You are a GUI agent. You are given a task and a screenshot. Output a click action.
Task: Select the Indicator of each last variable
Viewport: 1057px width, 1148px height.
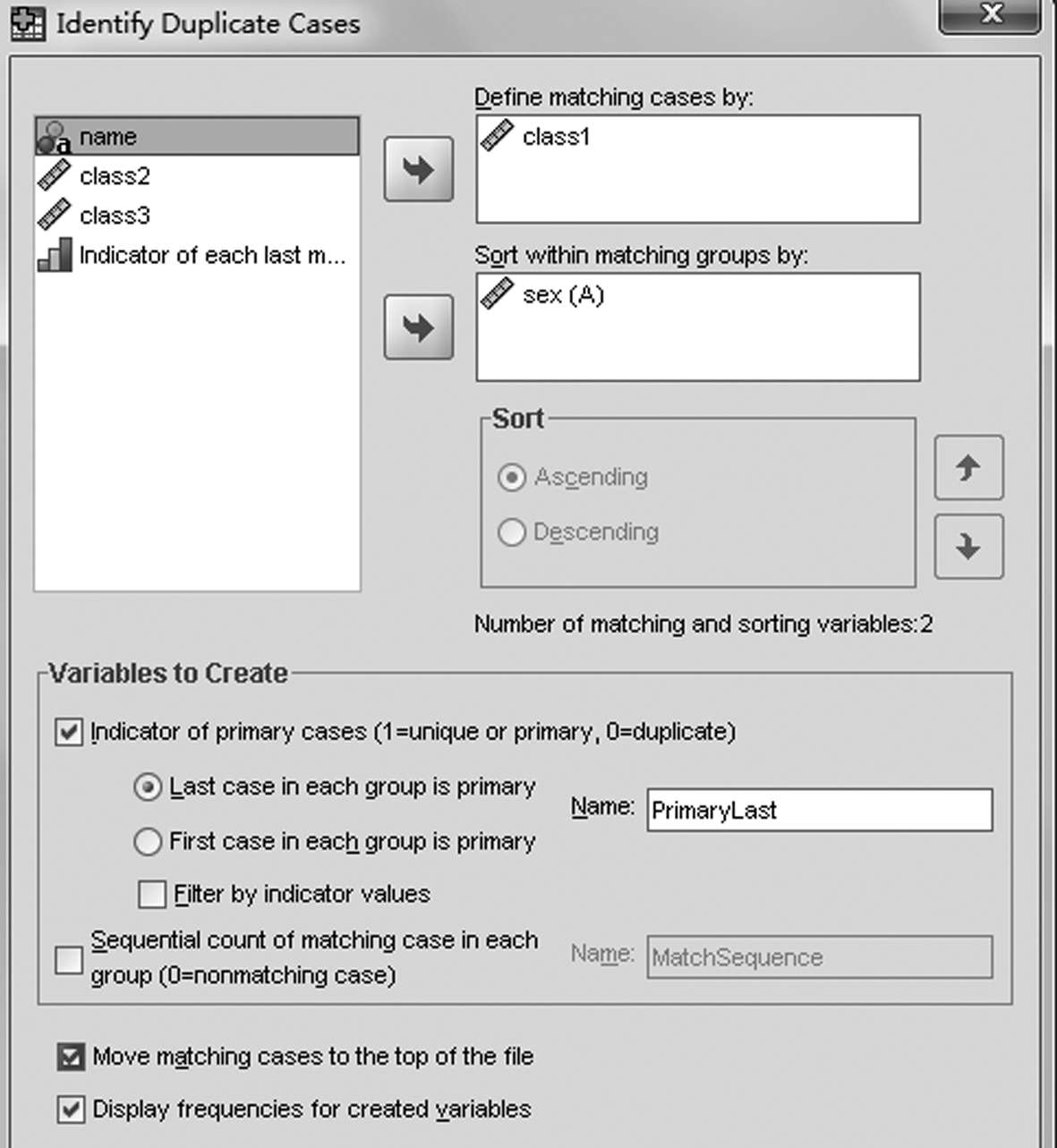point(212,256)
